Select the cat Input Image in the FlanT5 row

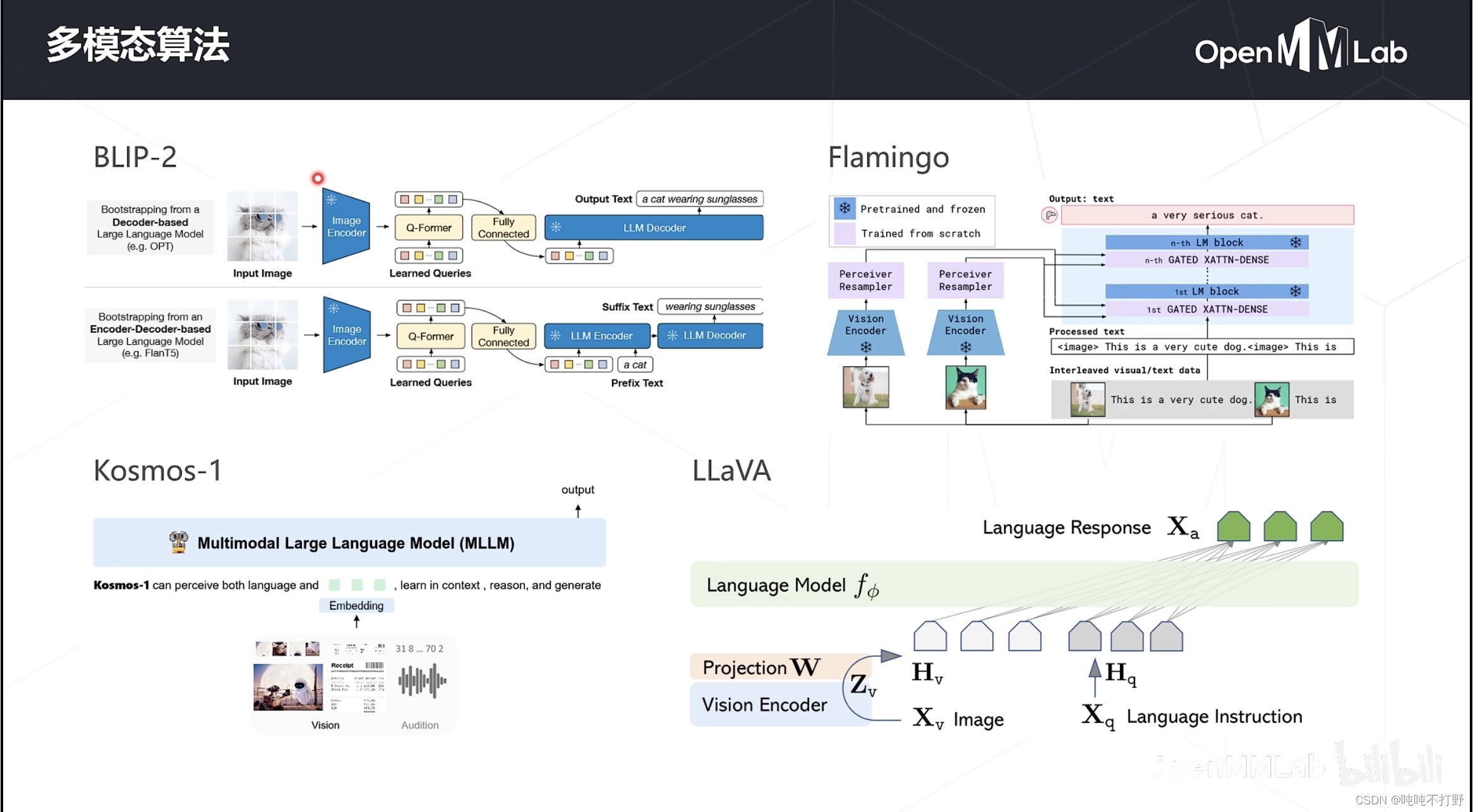[262, 335]
